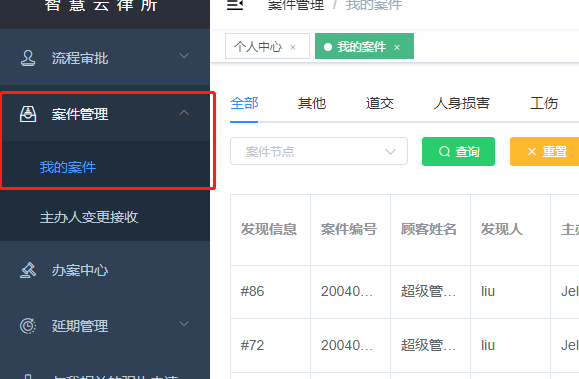579x379 pixels.
Task: Select the 工伤 category tab
Action: point(544,103)
